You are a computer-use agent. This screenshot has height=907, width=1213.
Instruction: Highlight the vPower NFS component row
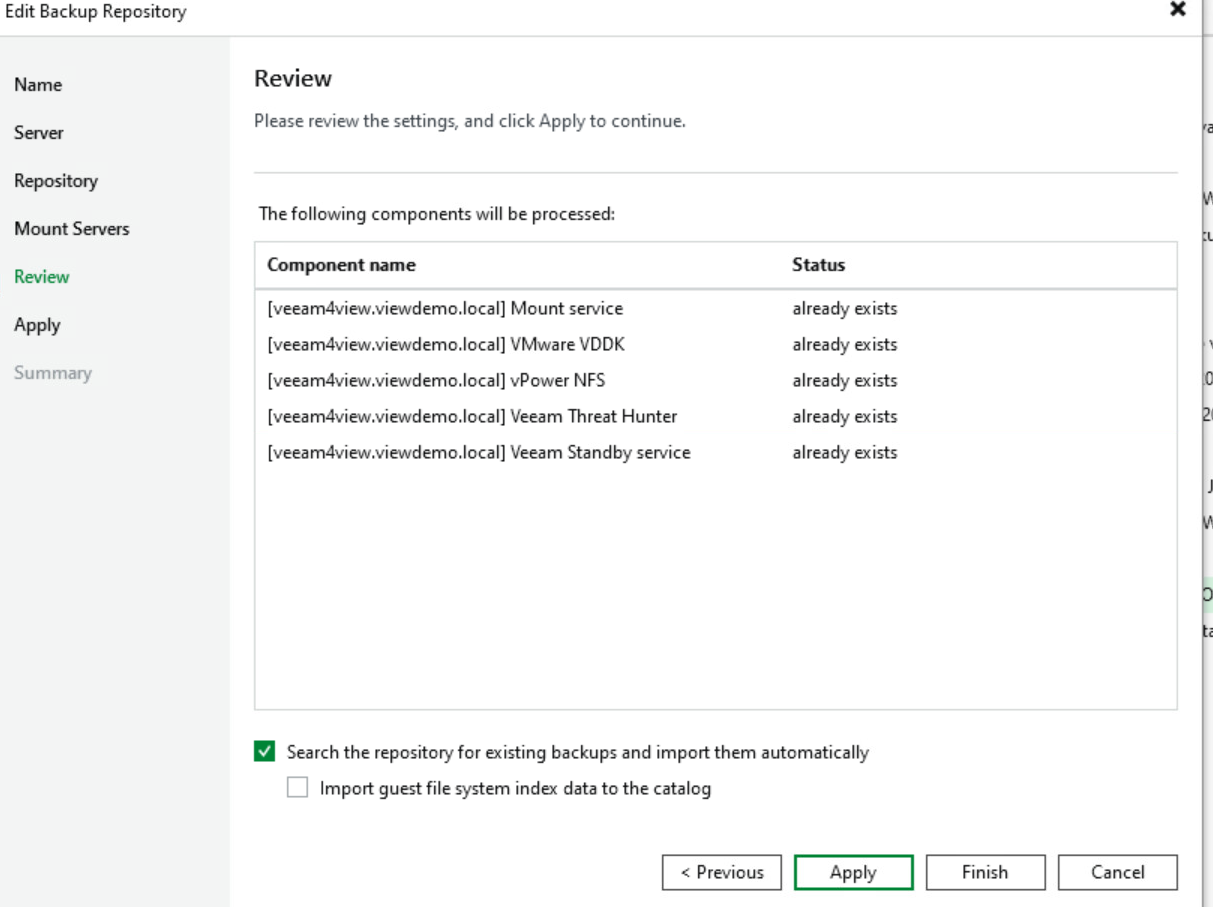coord(436,381)
